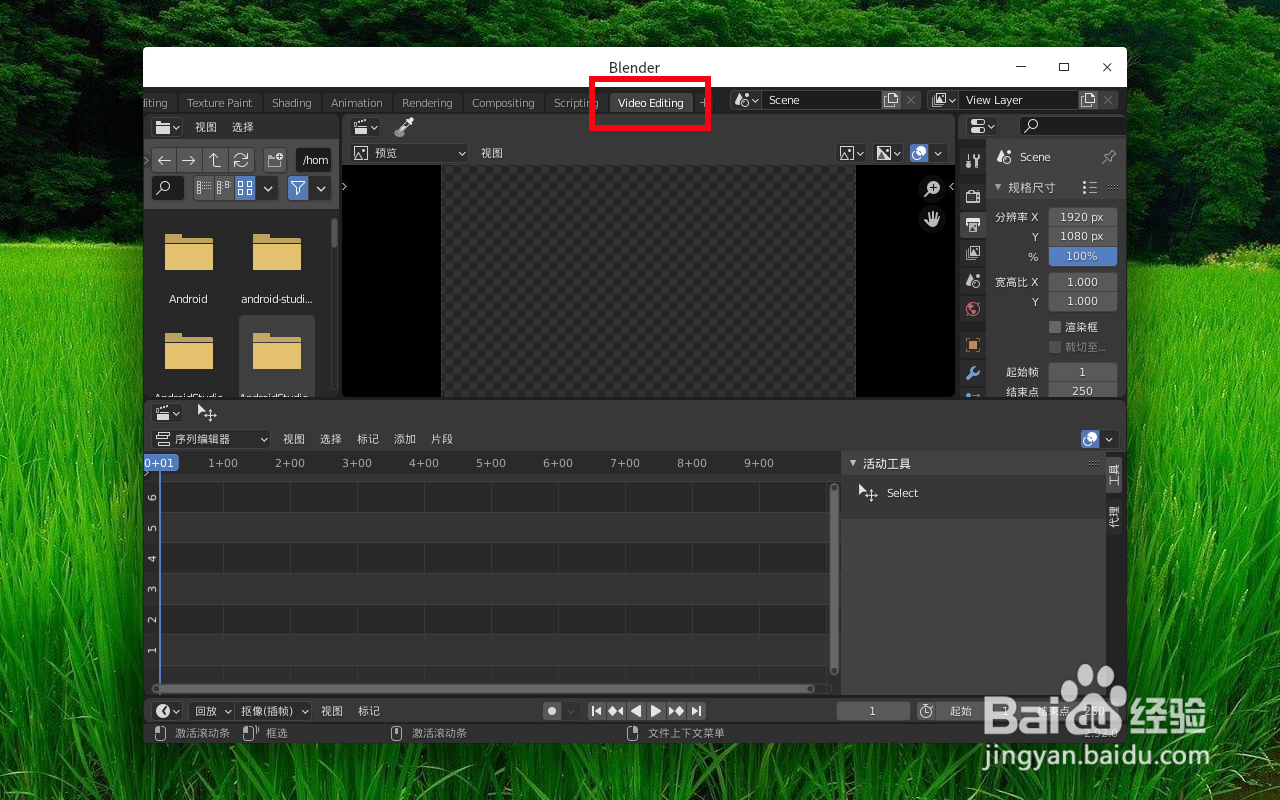Viewport: 1280px width, 800px height.
Task: Collapse the 规格尺寸 panel
Action: coord(998,188)
